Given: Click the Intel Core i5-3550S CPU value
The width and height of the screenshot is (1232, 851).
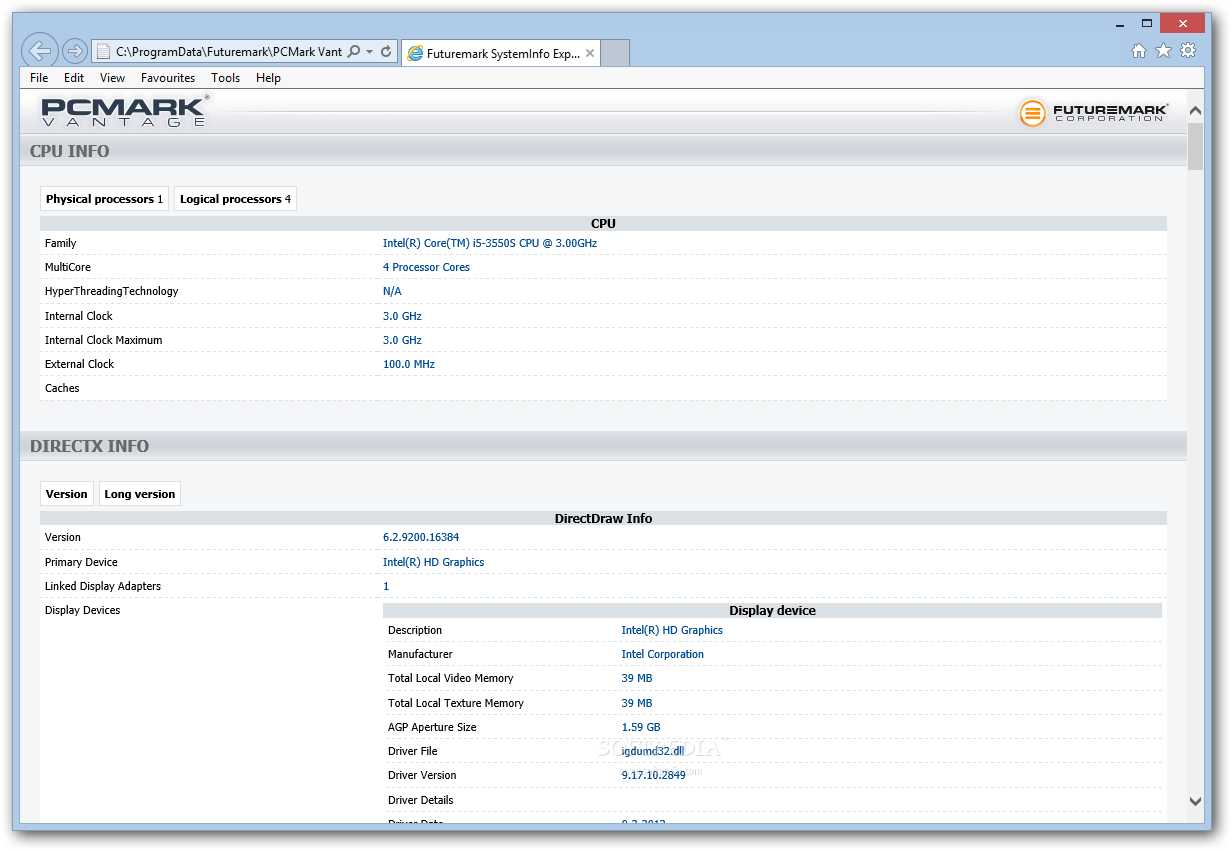Looking at the screenshot, I should click(x=490, y=243).
